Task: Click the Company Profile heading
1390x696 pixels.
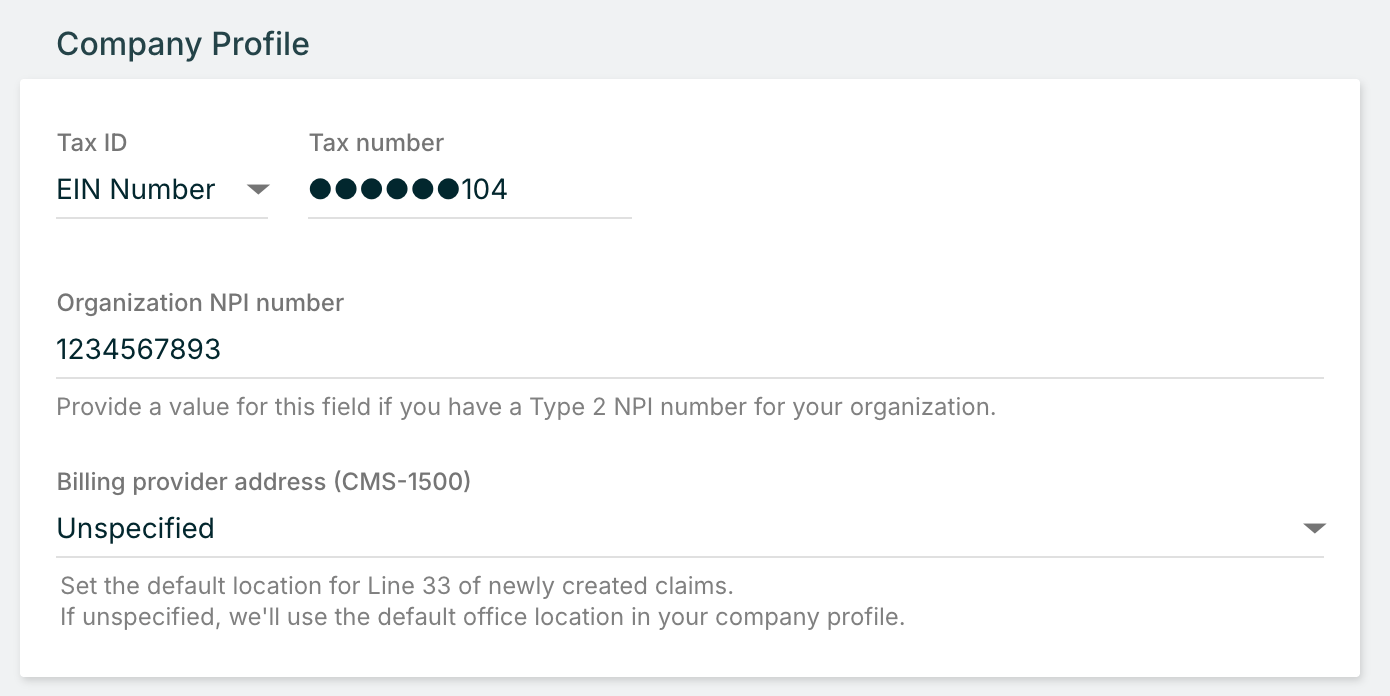Action: [x=182, y=44]
